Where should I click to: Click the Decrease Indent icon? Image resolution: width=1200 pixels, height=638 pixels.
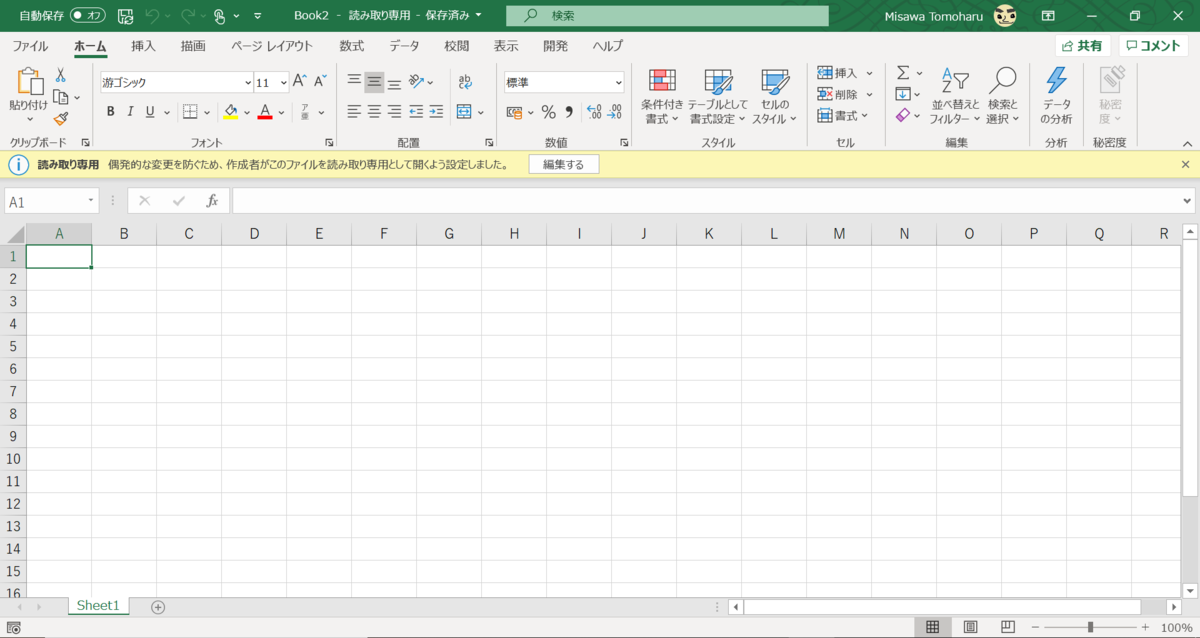[416, 112]
